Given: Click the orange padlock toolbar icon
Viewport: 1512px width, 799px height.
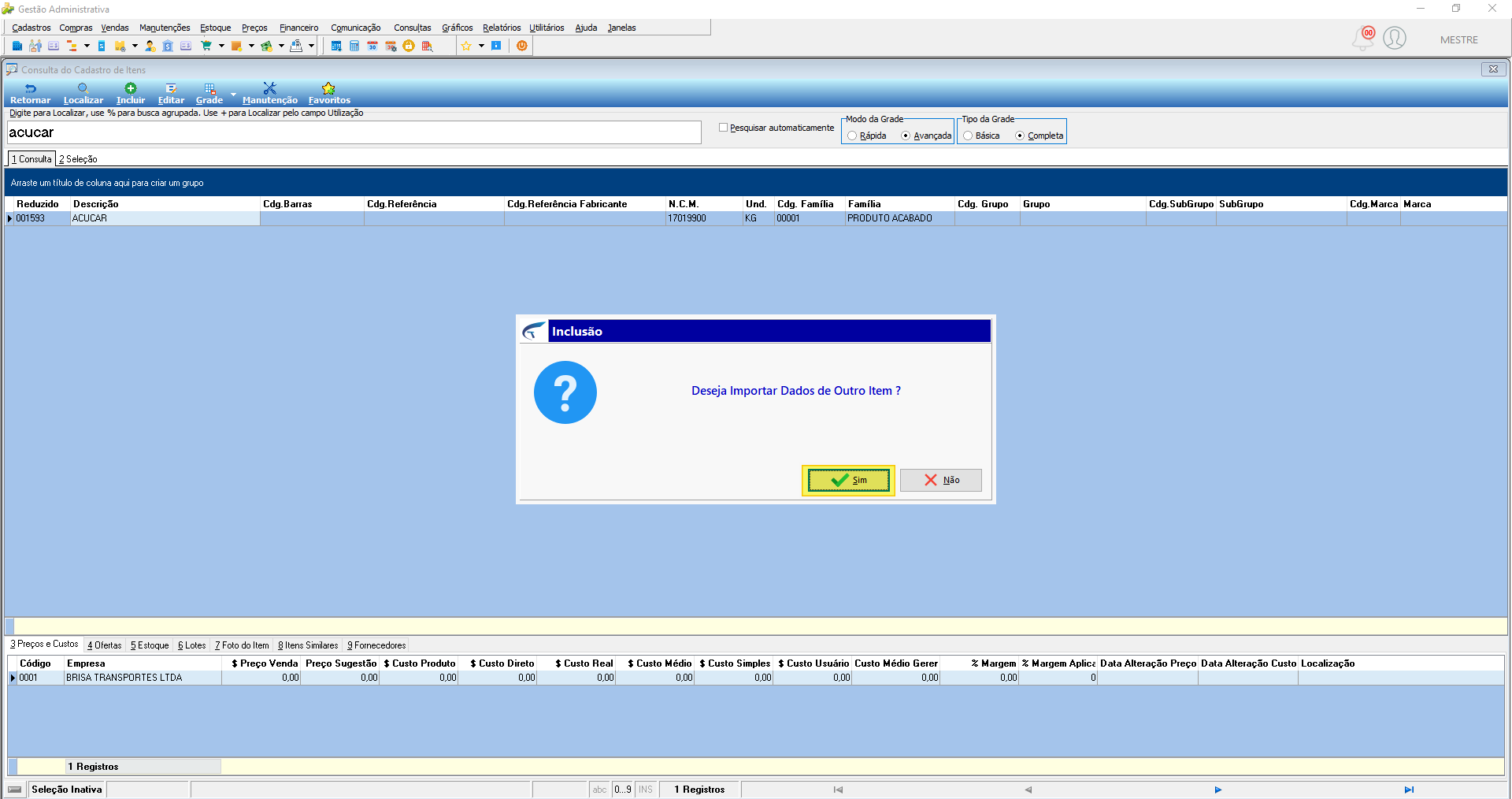Looking at the screenshot, I should 409,46.
